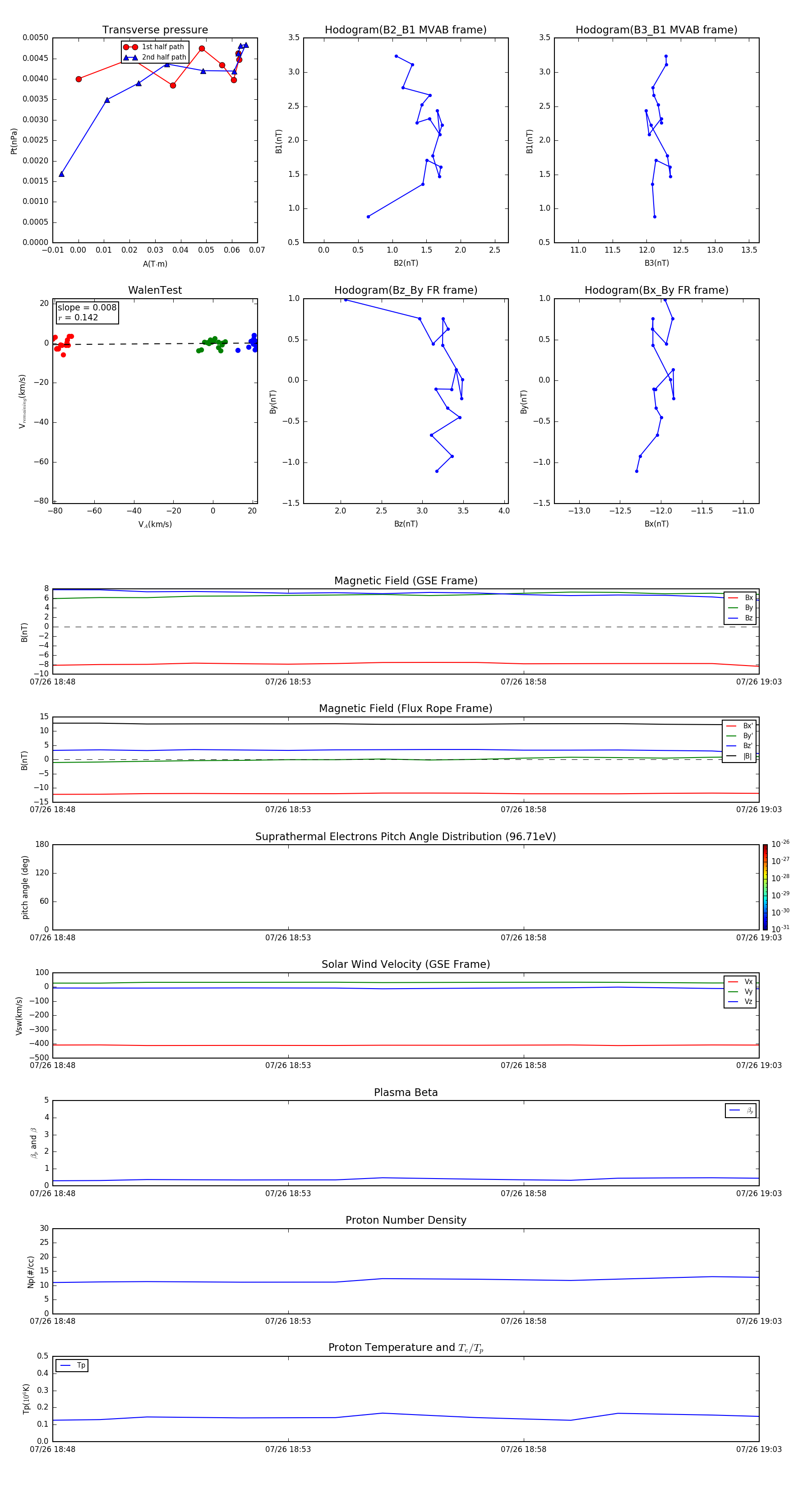Image resolution: width=812 pixels, height=1489 pixels.
Task: Click "07/26 18:53" tick under Plasma Beta panel
Action: pyautogui.click(x=288, y=1193)
